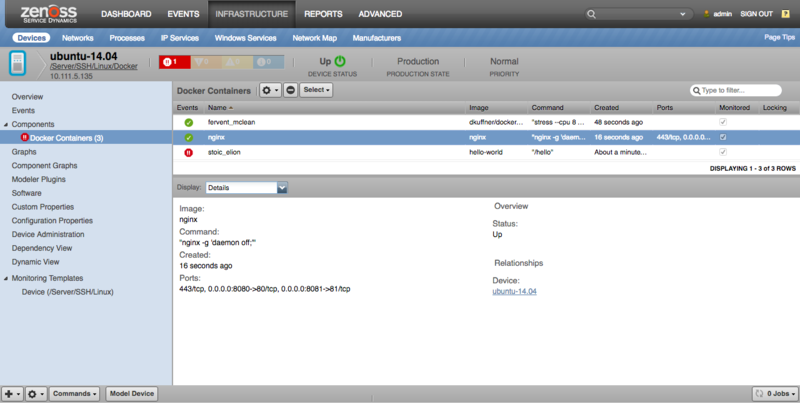This screenshot has height=404, width=800.
Task: Switch to the Manufacturers tab
Action: (377, 38)
